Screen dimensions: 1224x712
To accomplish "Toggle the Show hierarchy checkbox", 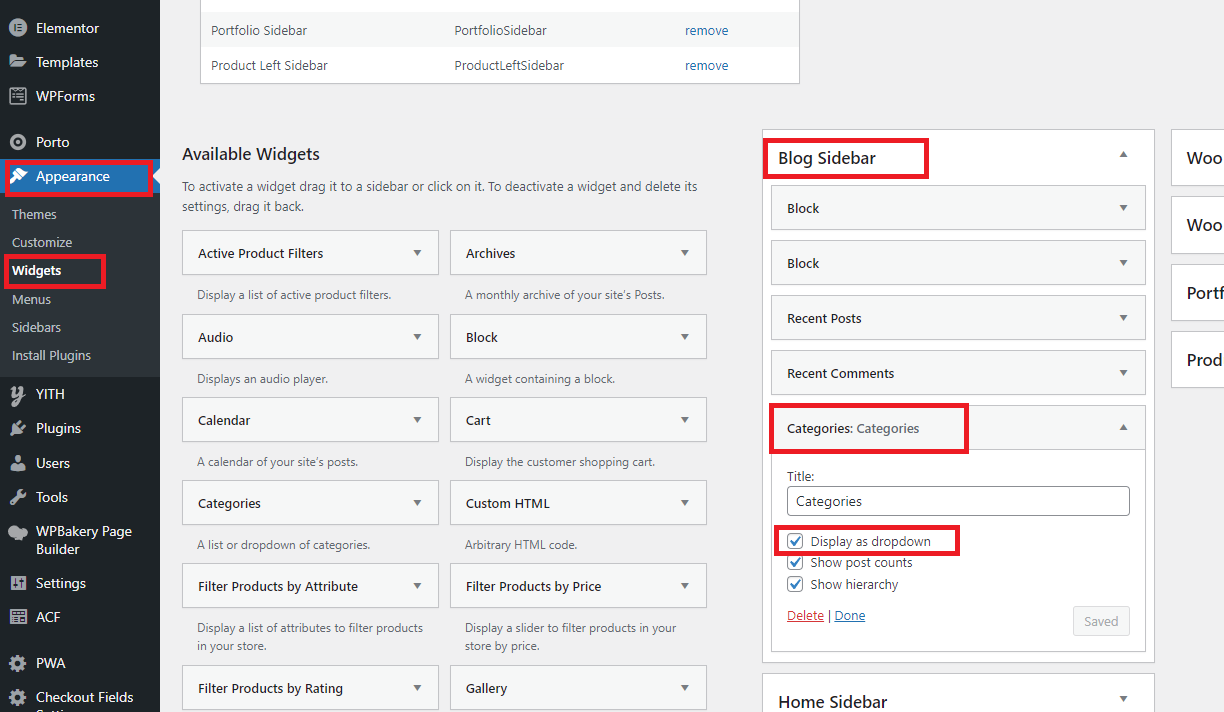I will click(796, 584).
